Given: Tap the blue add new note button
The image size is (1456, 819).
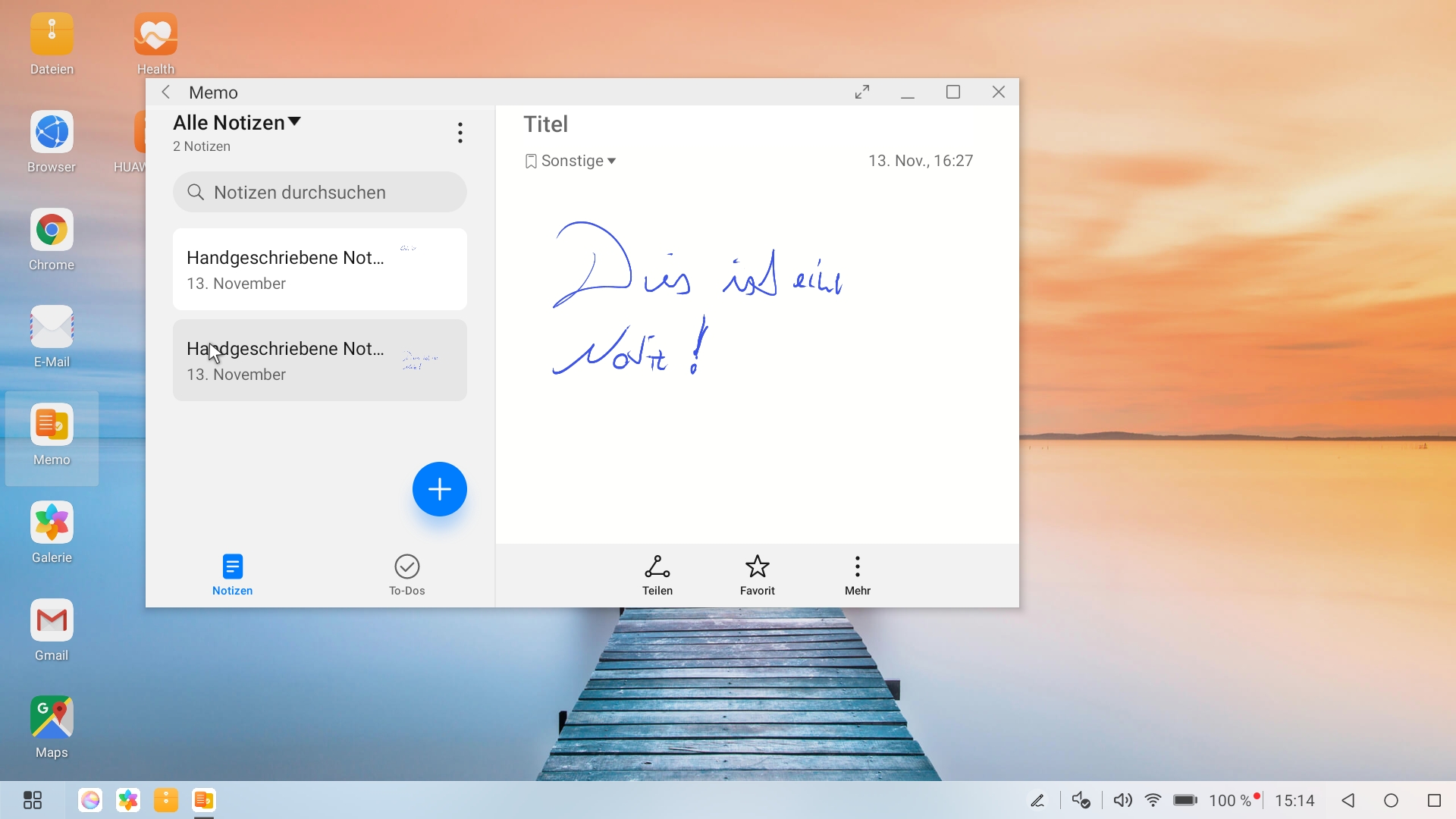Looking at the screenshot, I should point(439,489).
